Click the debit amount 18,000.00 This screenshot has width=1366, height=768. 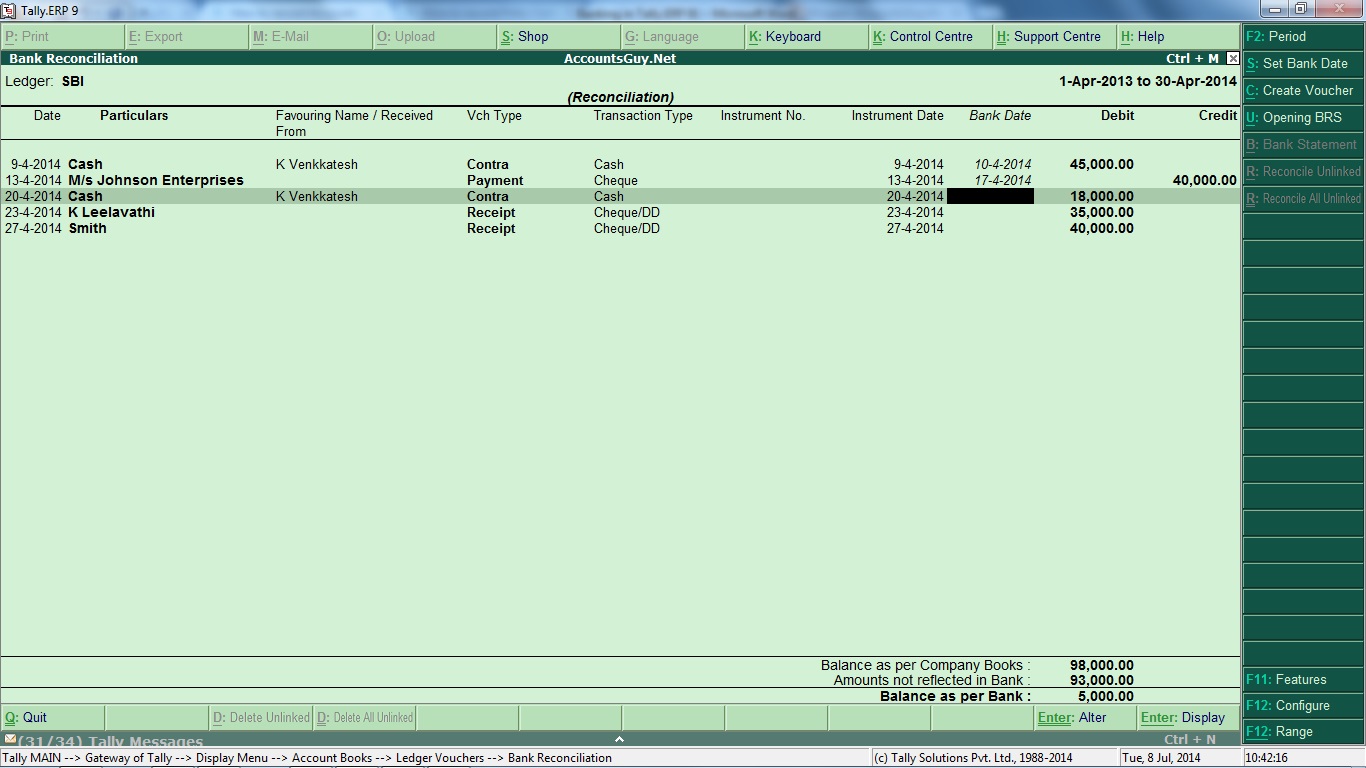pyautogui.click(x=1101, y=196)
